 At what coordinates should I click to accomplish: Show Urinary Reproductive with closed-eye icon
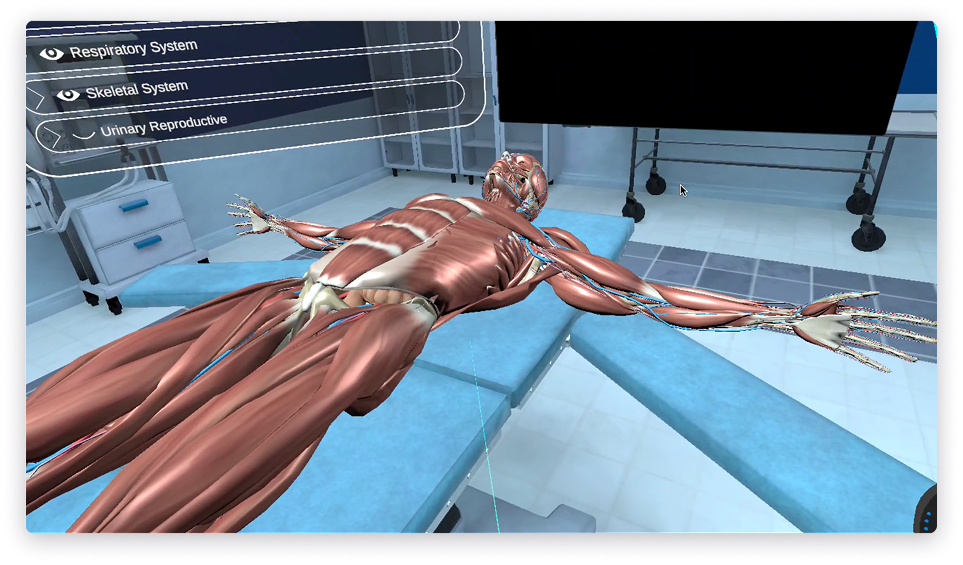pos(83,133)
